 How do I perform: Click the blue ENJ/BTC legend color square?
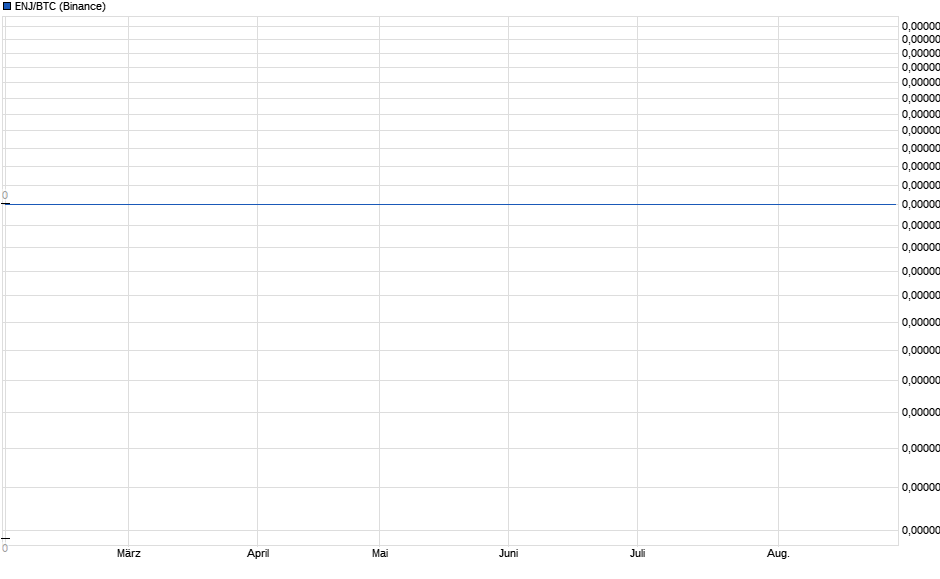7,6
